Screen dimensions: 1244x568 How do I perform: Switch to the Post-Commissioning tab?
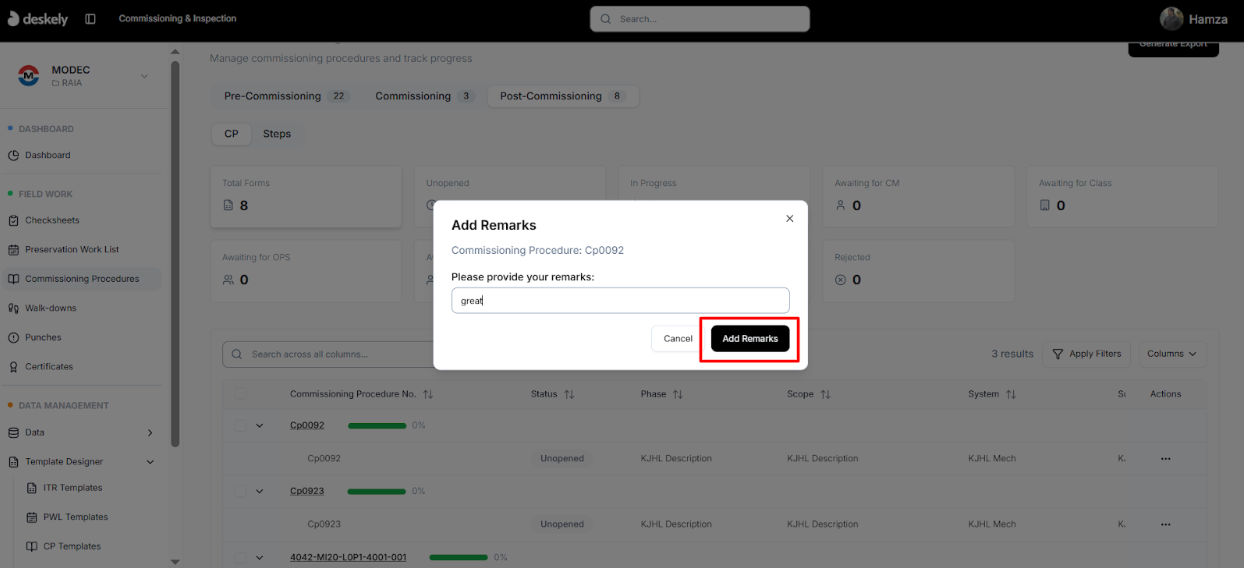(563, 96)
